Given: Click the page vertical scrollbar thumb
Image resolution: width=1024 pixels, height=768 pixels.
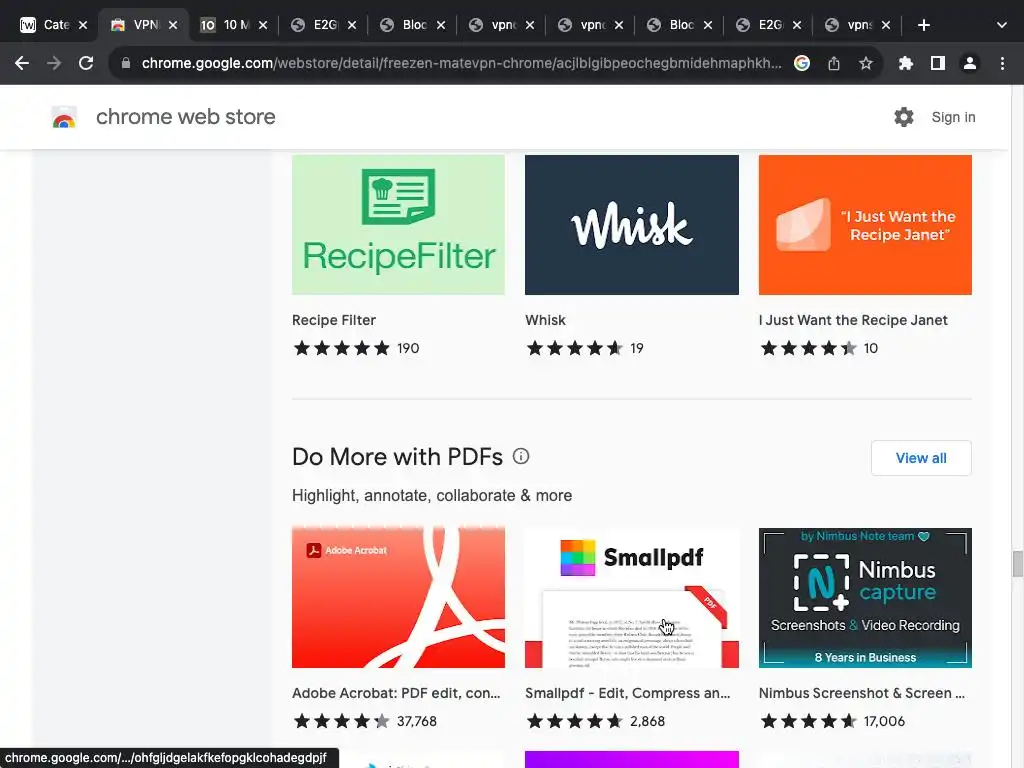Looking at the screenshot, I should (x=1017, y=564).
